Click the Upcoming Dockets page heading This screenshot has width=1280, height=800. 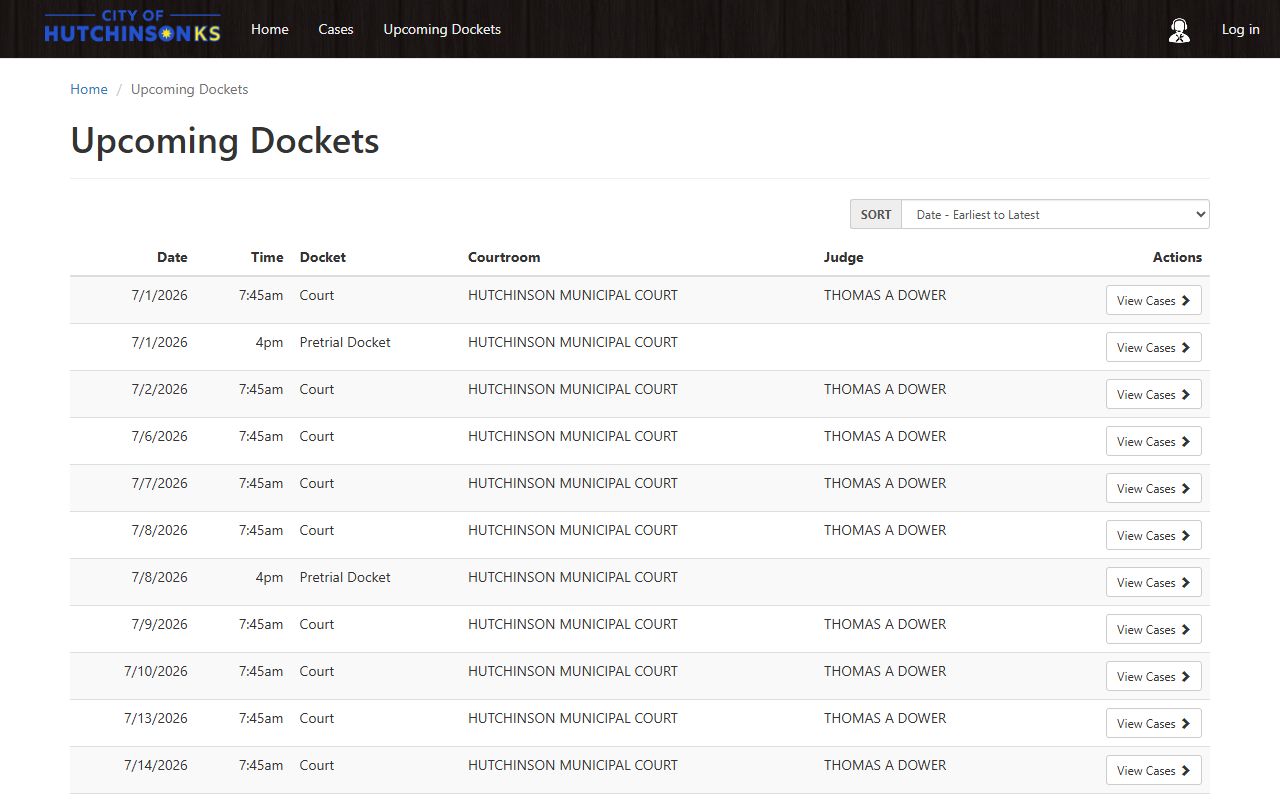tap(225, 140)
